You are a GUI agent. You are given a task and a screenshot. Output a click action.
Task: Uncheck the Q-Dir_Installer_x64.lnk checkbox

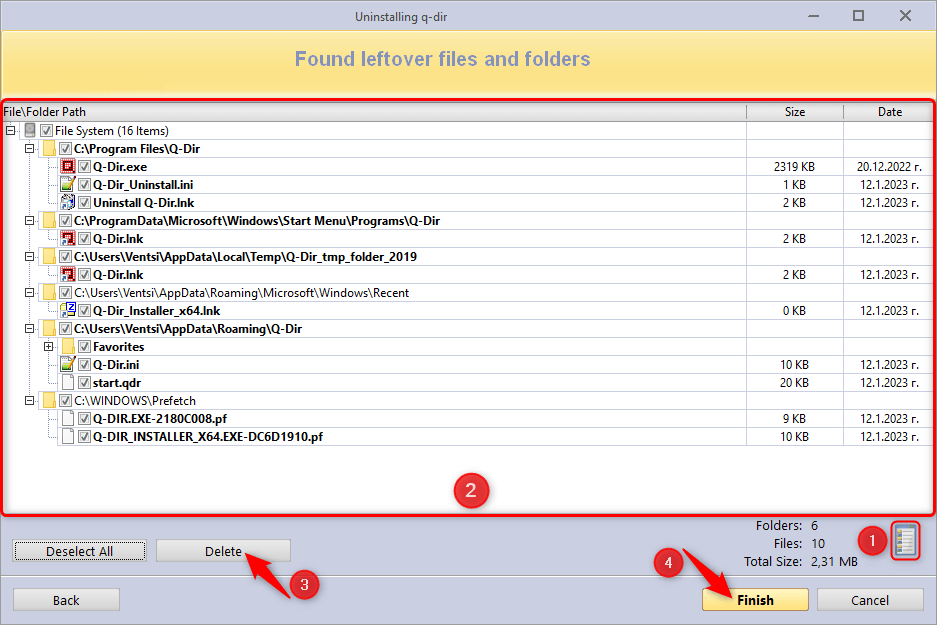(x=84, y=311)
